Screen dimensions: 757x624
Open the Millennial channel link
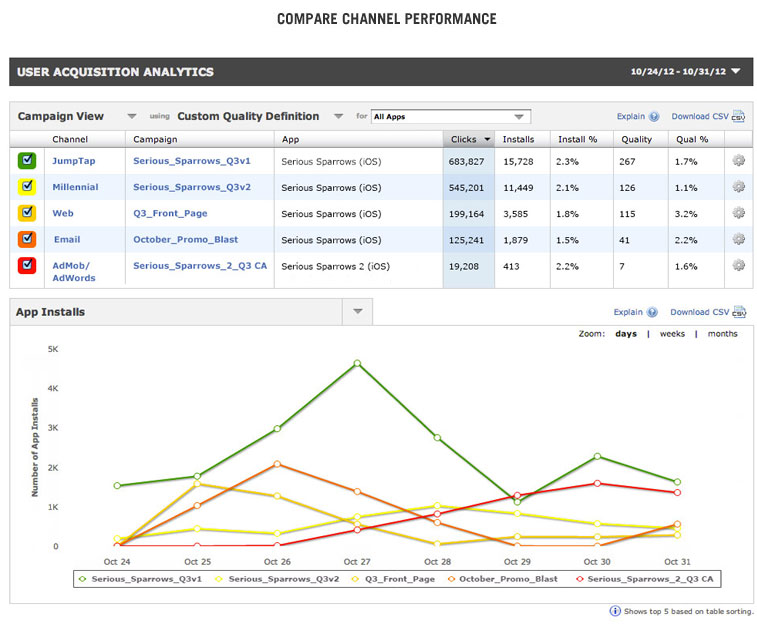[75, 187]
